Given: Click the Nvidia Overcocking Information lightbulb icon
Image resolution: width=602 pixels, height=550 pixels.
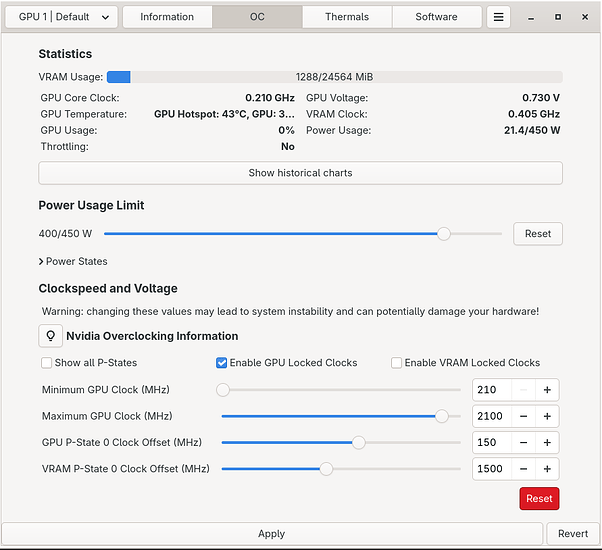Looking at the screenshot, I should point(50,336).
